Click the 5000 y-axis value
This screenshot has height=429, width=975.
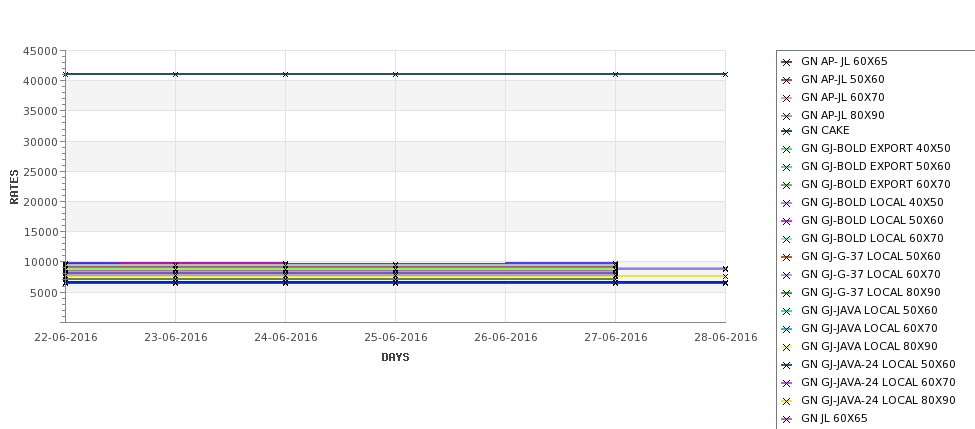pos(44,293)
